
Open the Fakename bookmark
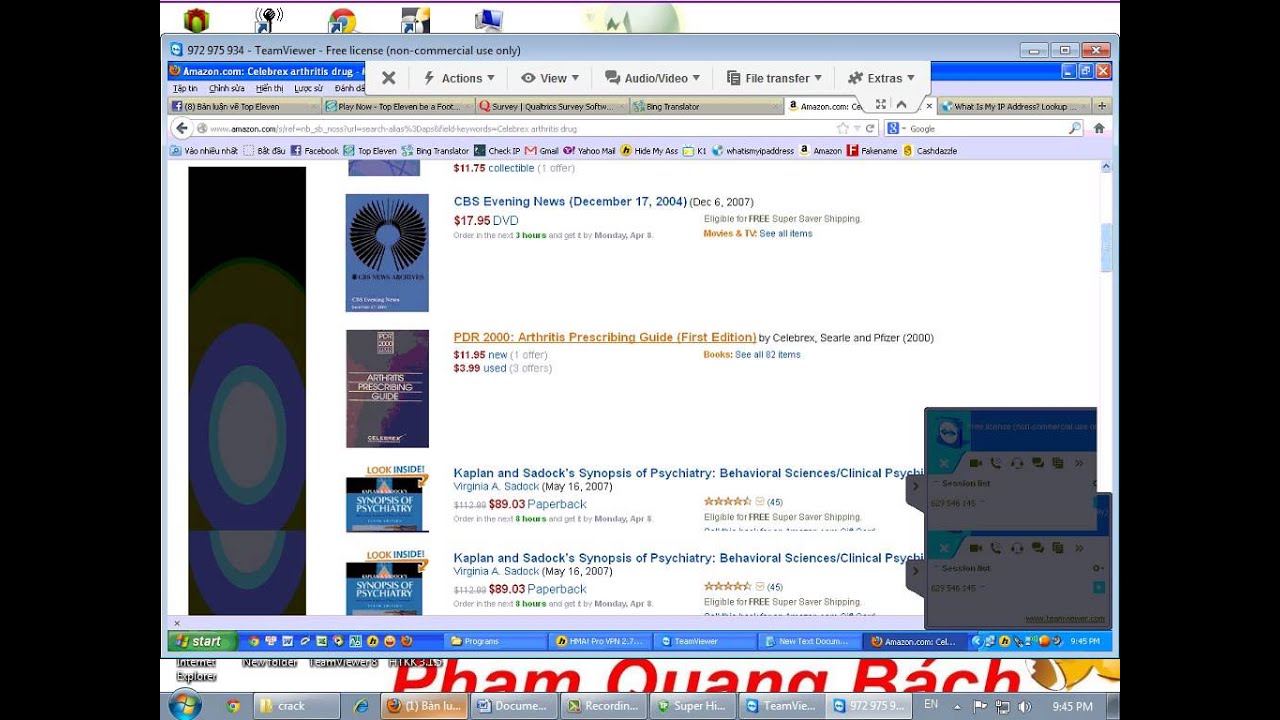[872, 151]
